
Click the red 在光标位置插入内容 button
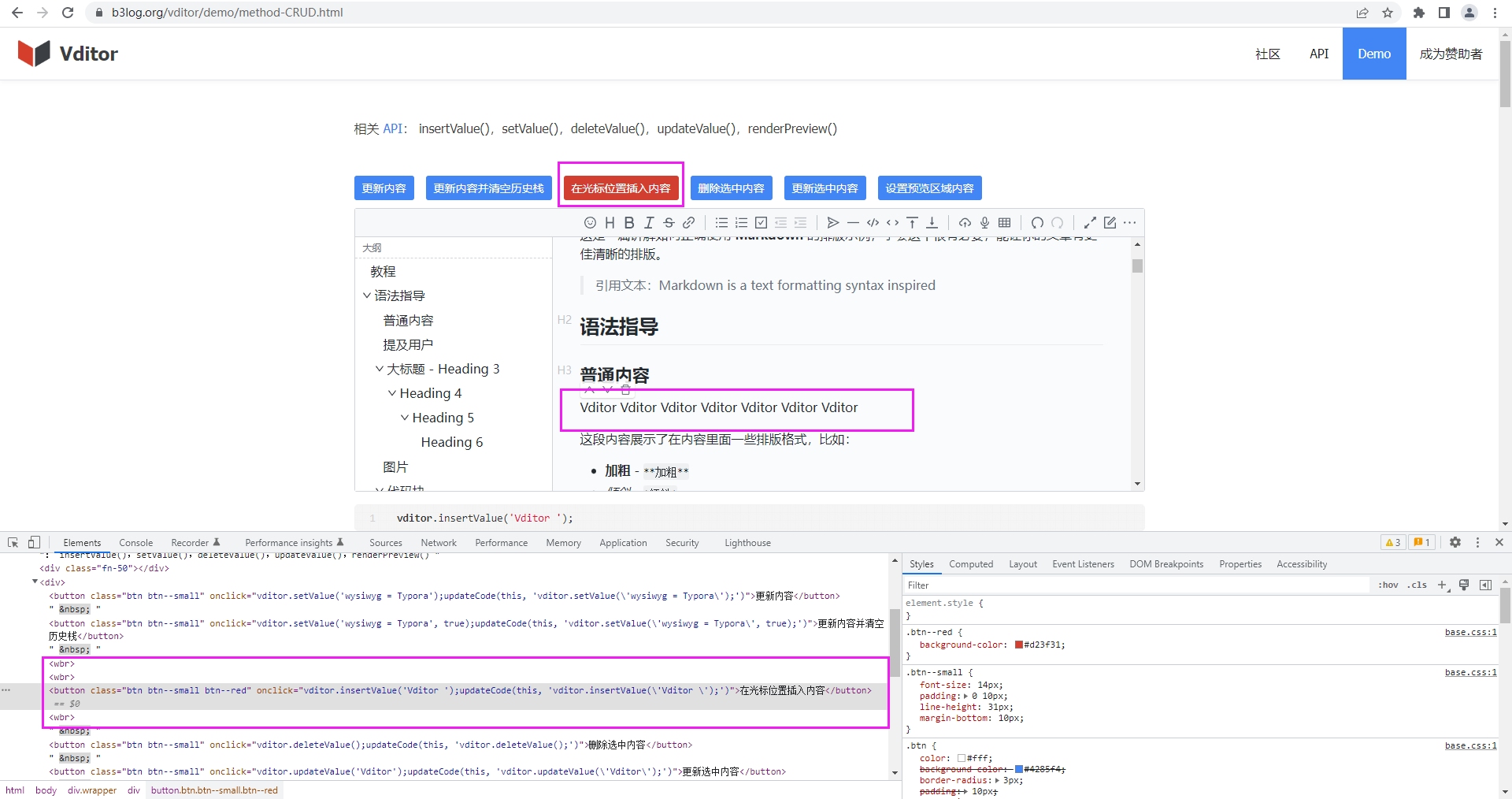tap(621, 188)
